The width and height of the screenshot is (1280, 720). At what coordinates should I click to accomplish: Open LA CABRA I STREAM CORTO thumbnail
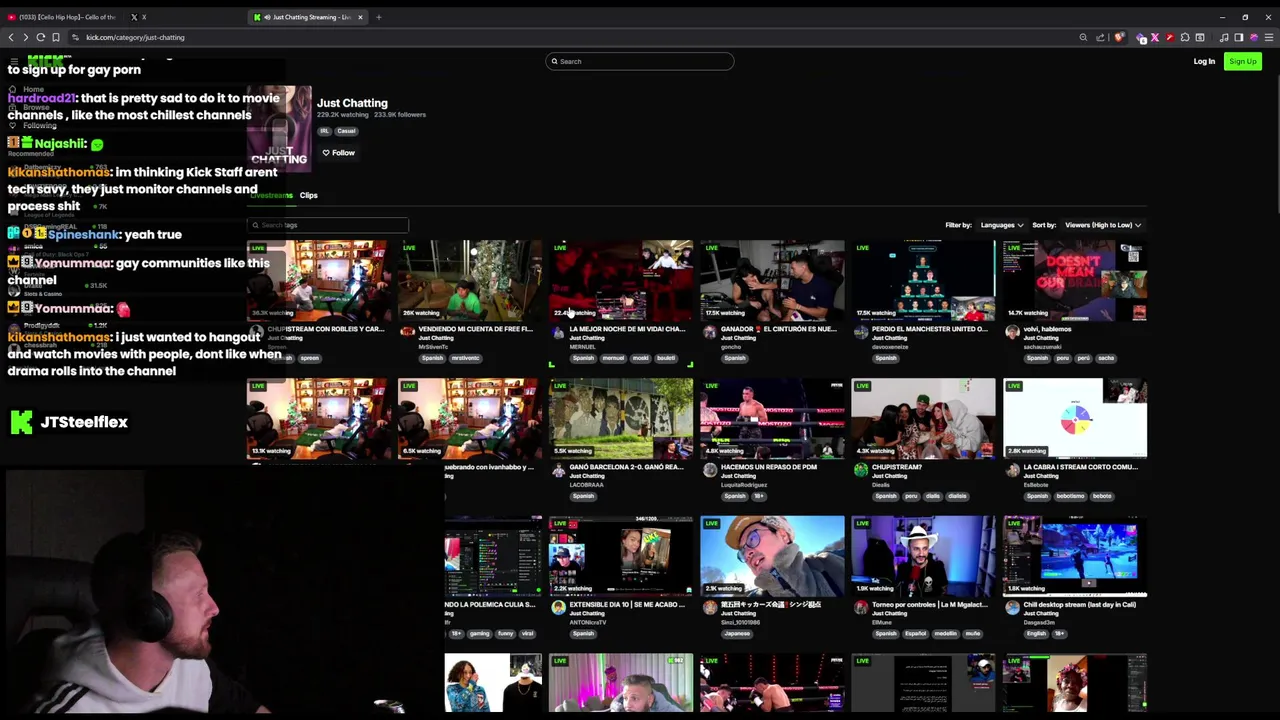coord(1075,418)
